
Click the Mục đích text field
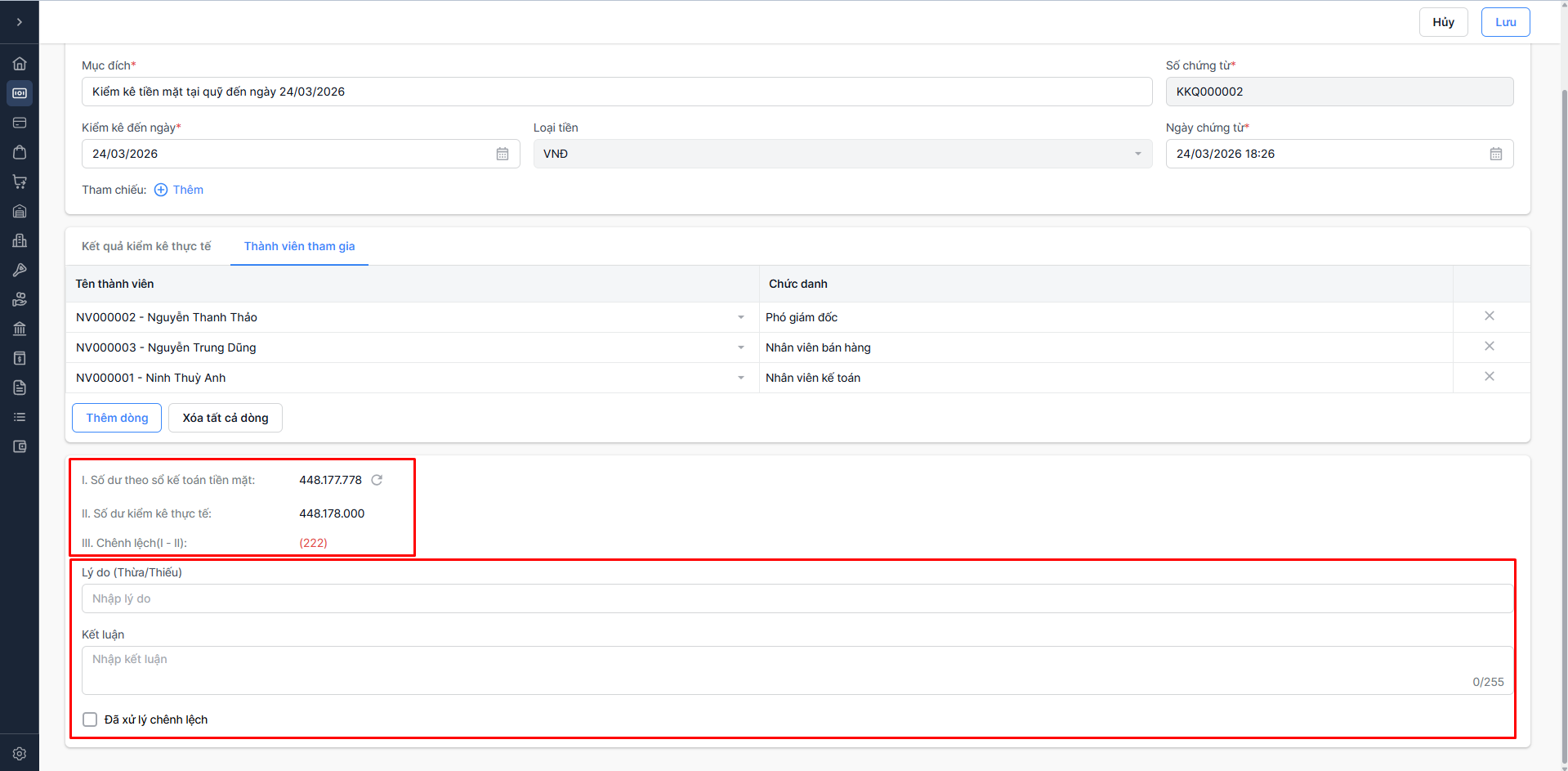(x=617, y=92)
